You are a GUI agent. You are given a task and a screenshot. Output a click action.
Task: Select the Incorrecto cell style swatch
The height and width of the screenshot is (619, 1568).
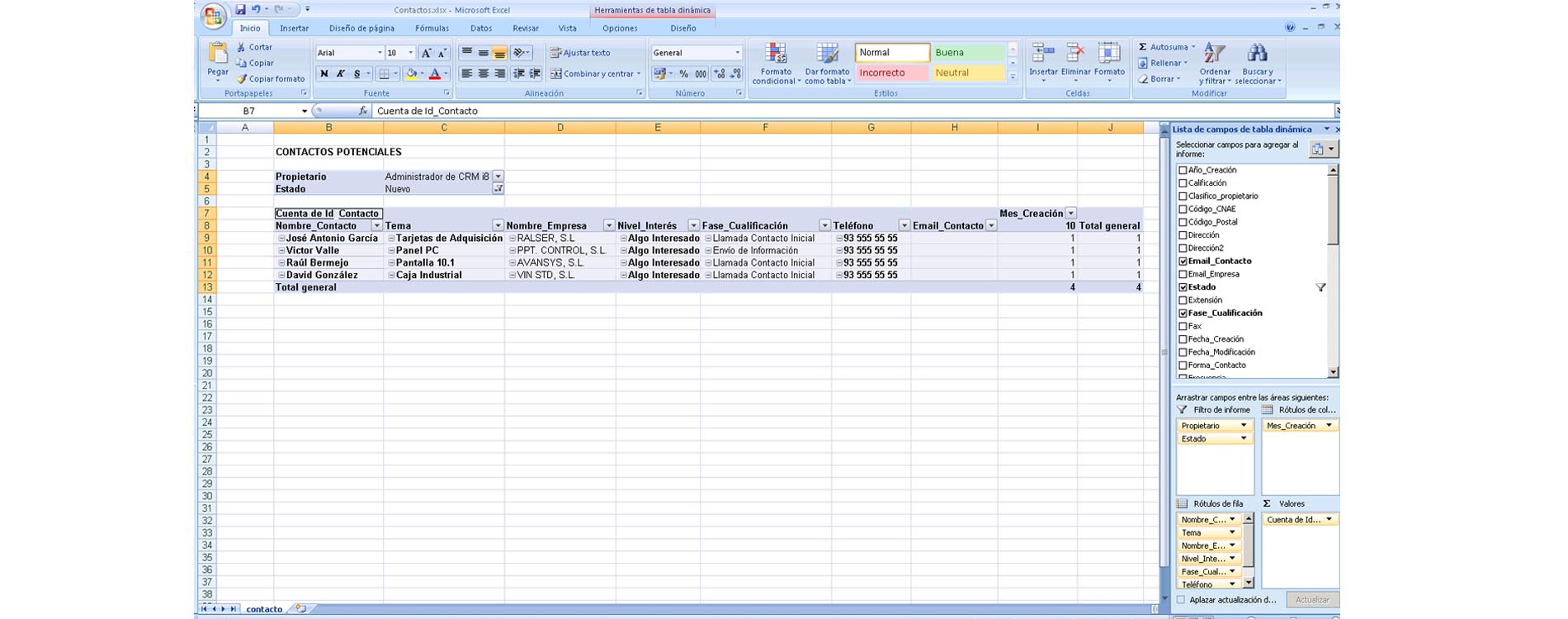click(x=891, y=73)
